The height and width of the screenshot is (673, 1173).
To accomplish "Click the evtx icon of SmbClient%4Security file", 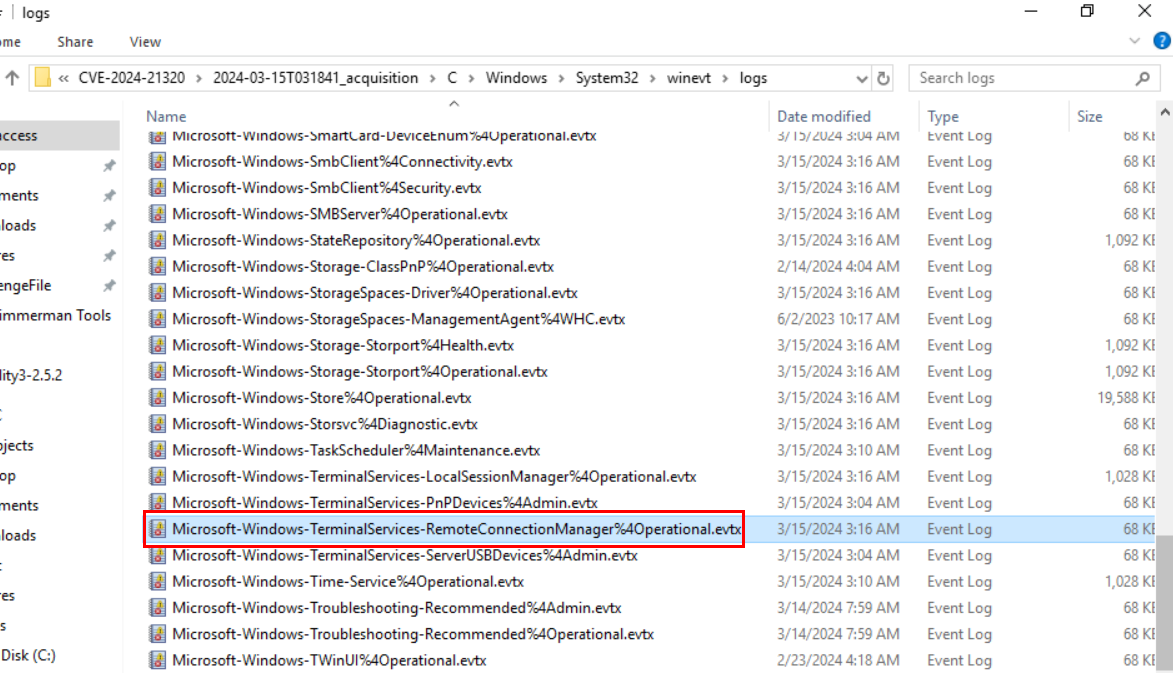I will 157,188.
